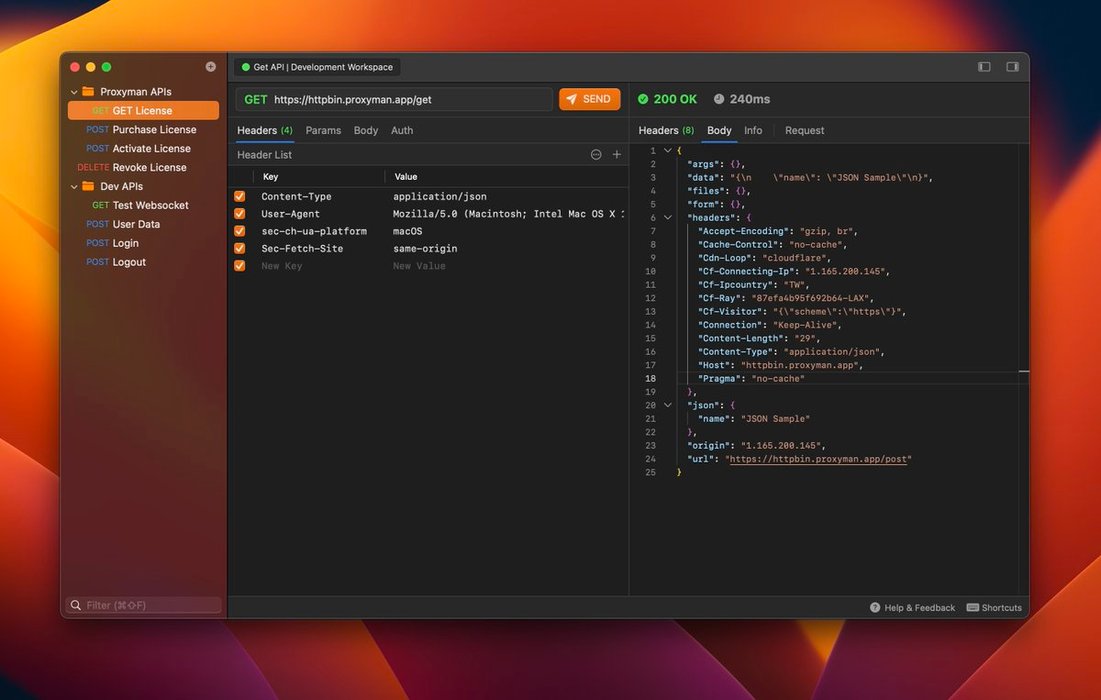This screenshot has height=700, width=1101.
Task: Open Help & Feedback
Action: point(912,607)
